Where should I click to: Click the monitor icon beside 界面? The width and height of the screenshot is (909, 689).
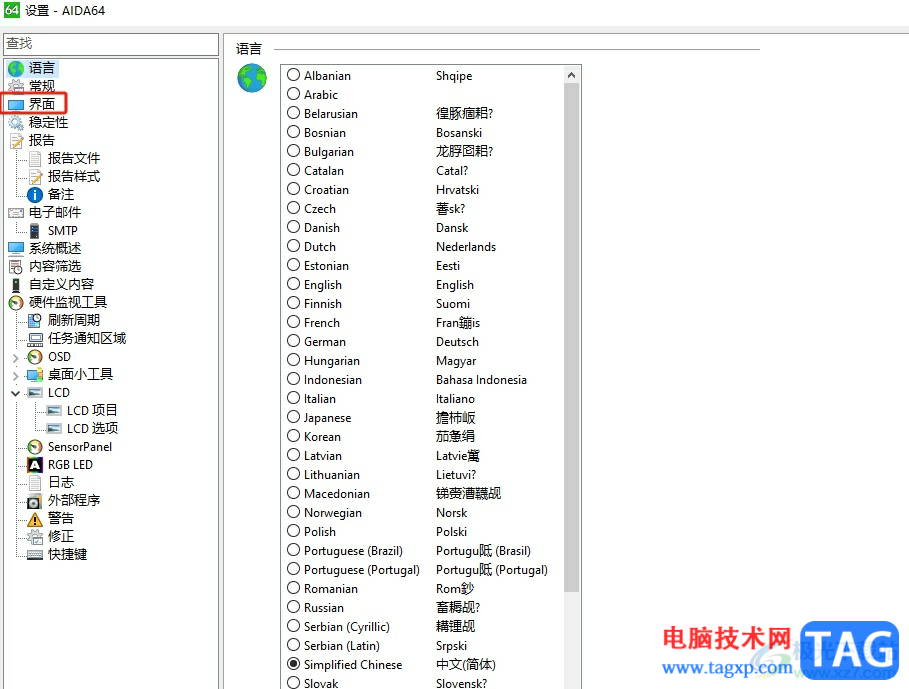pyautogui.click(x=16, y=104)
